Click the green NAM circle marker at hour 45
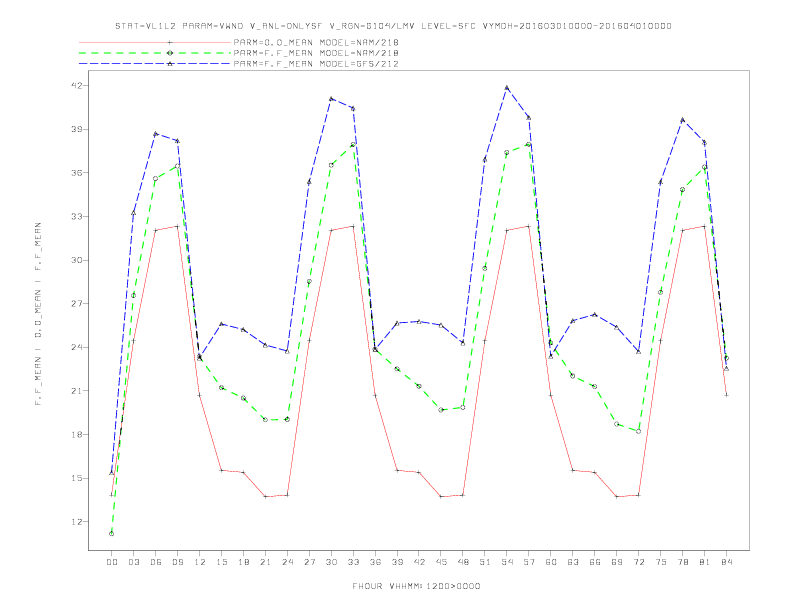The image size is (792, 612). pyautogui.click(x=441, y=410)
